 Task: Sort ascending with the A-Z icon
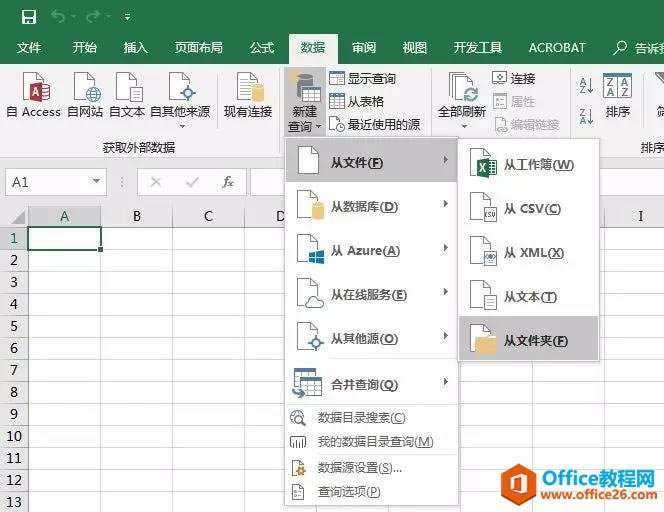[x=587, y=86]
